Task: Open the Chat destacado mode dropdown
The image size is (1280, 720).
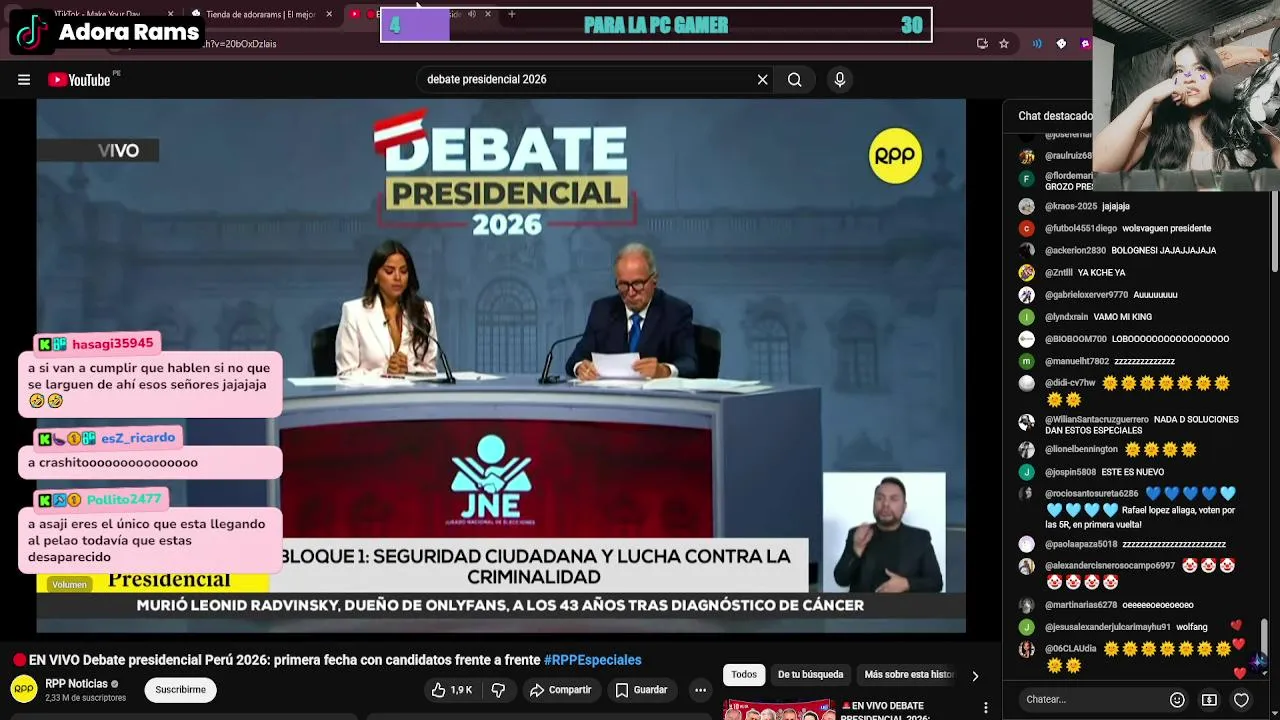Action: coord(1056,116)
